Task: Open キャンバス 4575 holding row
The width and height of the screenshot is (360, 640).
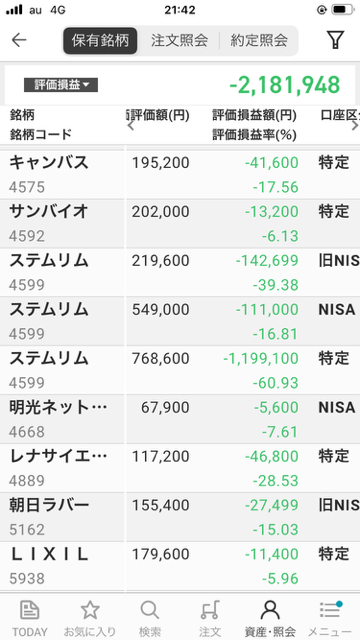Action: [180, 175]
